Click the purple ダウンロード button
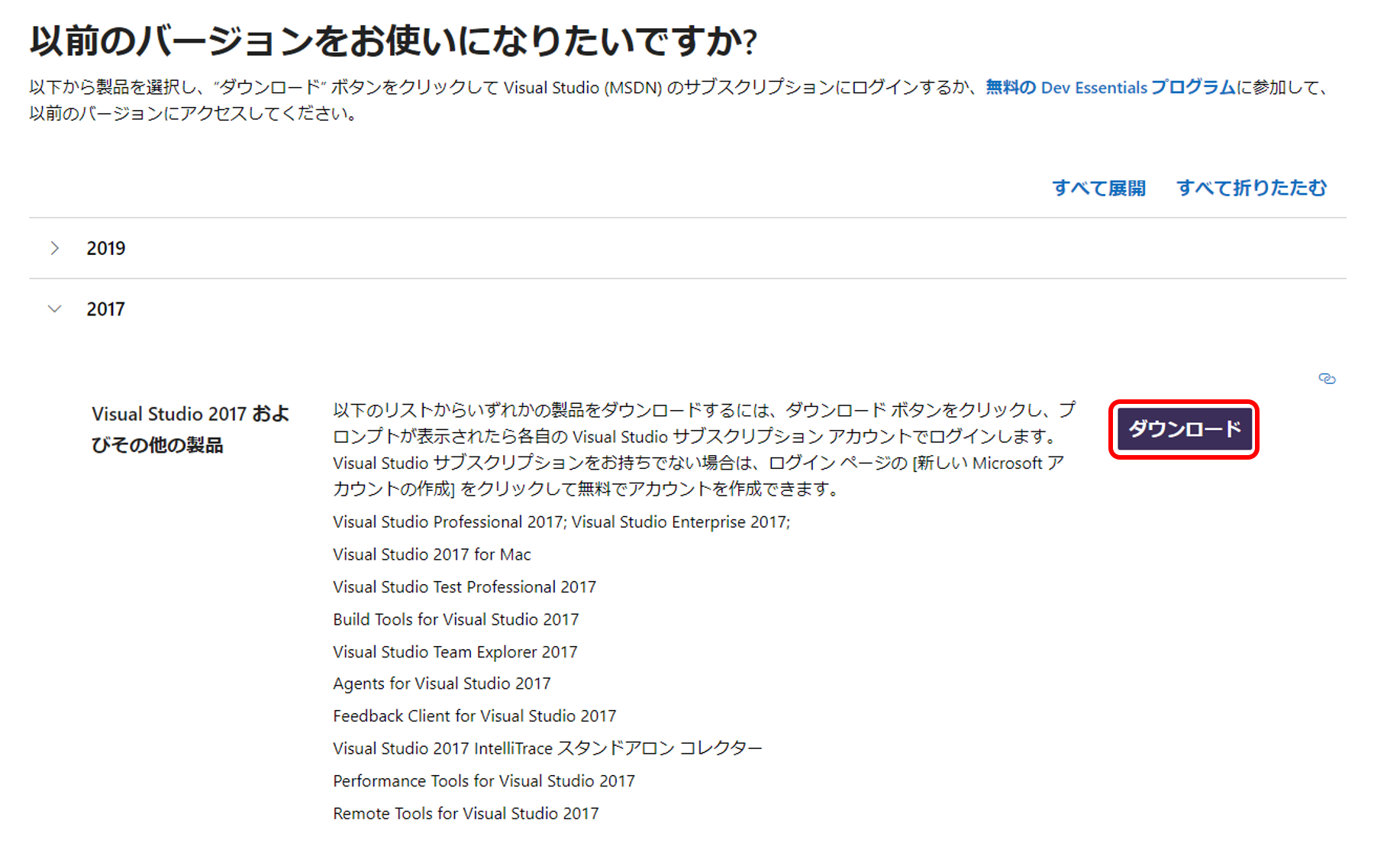The width and height of the screenshot is (1400, 859). [1184, 429]
